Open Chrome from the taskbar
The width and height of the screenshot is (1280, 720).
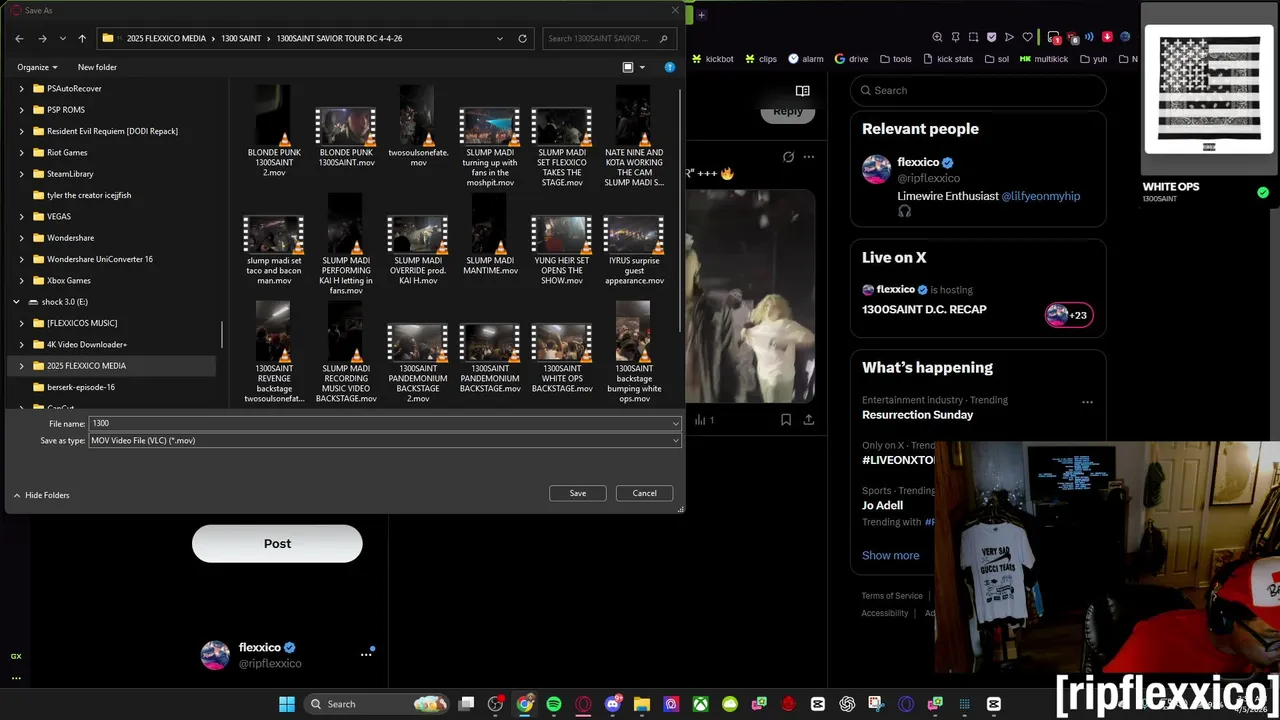tap(525, 704)
